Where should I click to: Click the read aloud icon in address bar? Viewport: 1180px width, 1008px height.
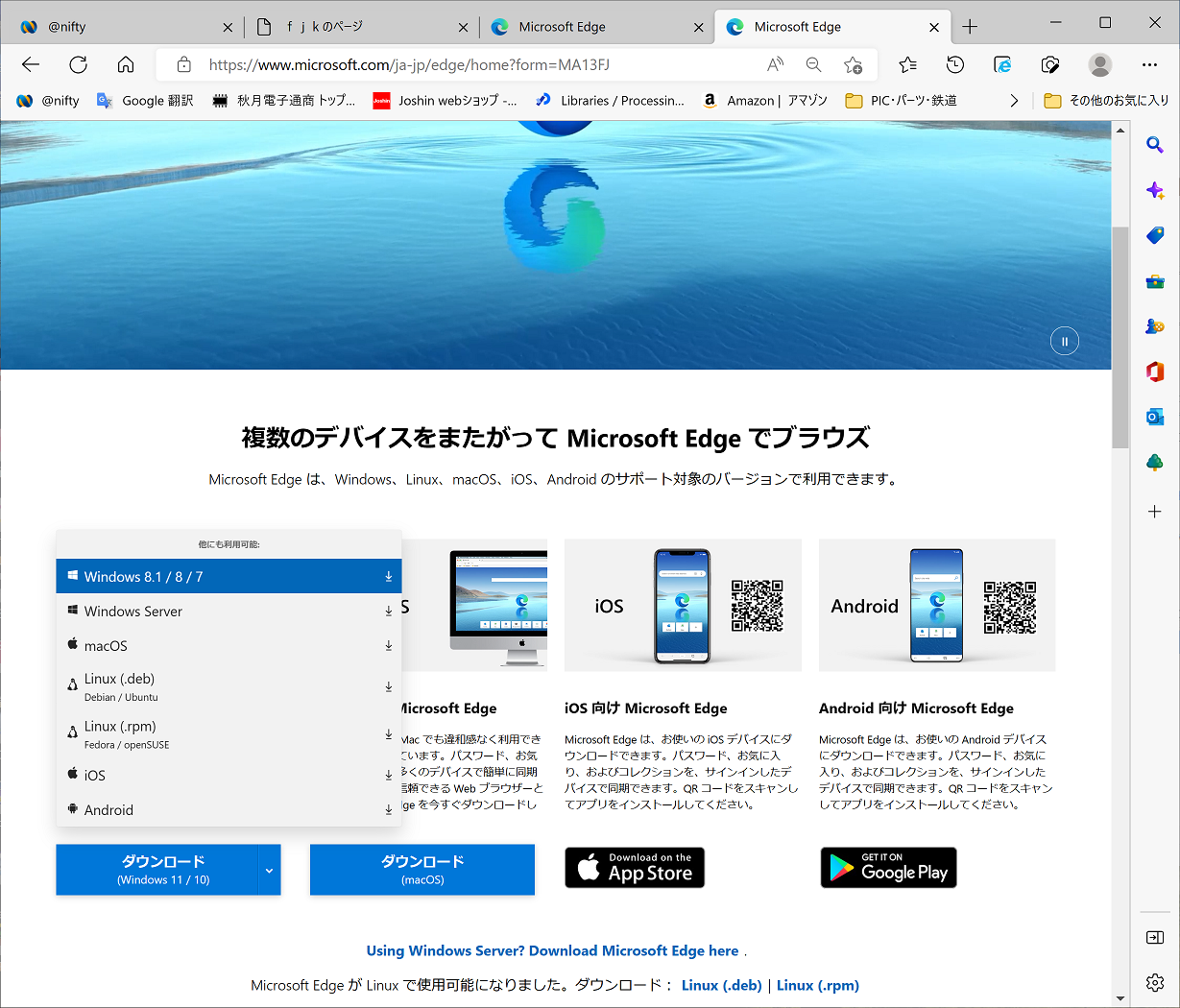pyautogui.click(x=776, y=64)
